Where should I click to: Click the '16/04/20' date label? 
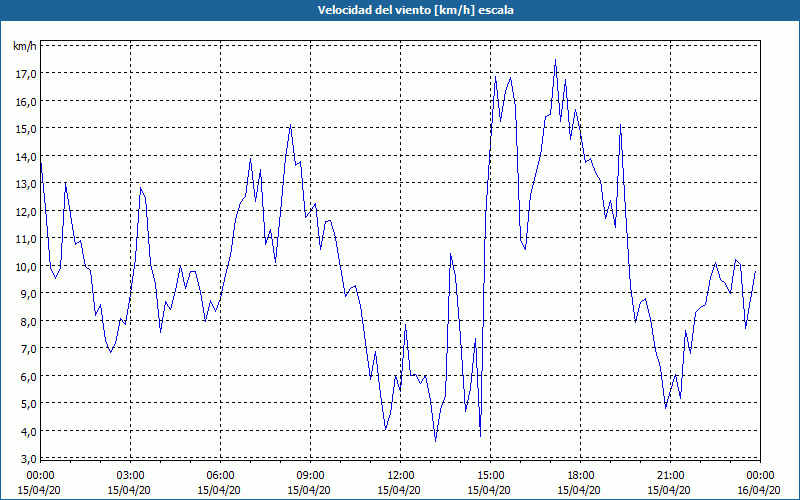point(759,490)
